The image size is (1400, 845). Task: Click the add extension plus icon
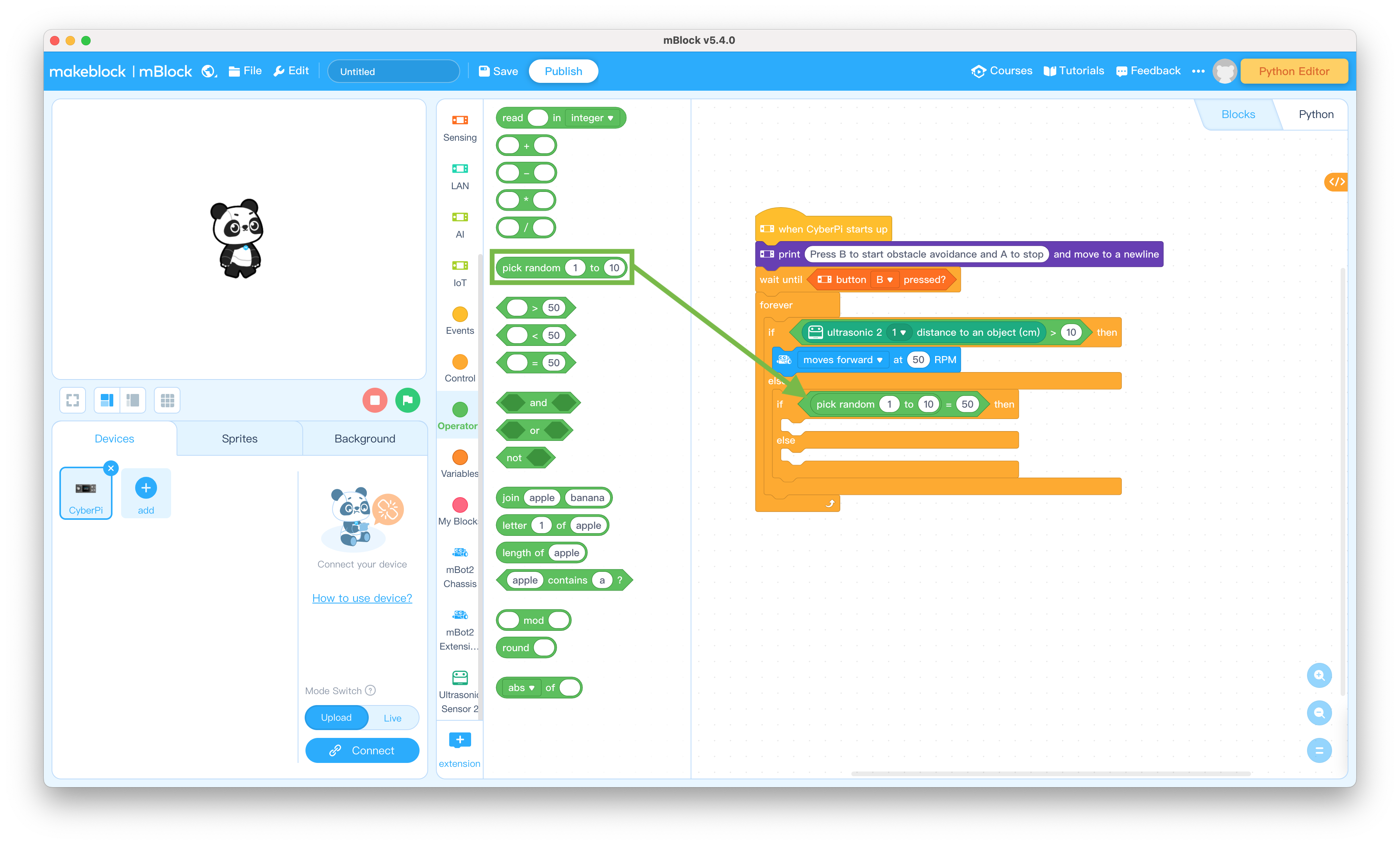460,740
